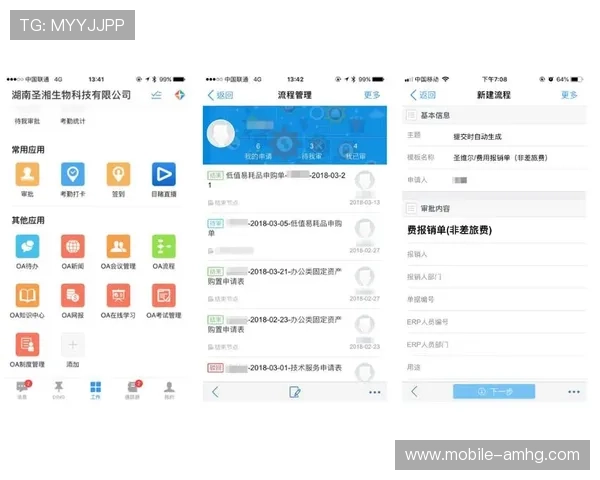Open the OA知识中心 knowledge center icon
600x480 pixels.
pos(27,295)
